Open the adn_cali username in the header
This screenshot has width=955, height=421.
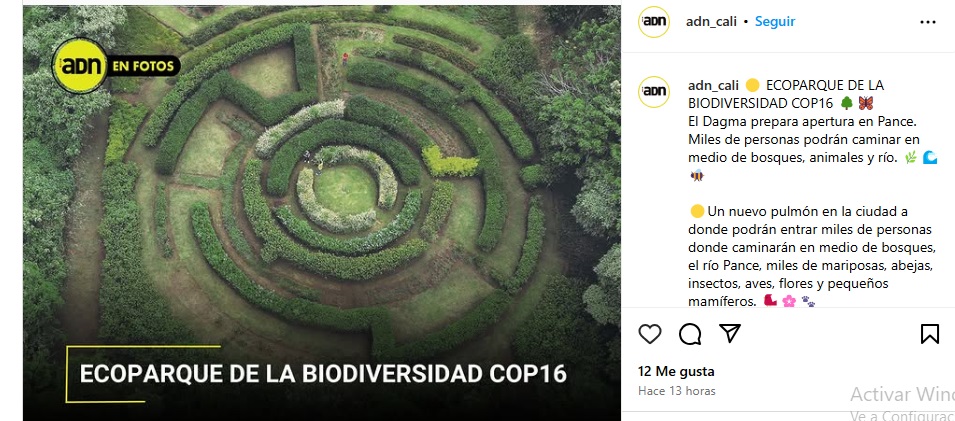pyautogui.click(x=711, y=22)
